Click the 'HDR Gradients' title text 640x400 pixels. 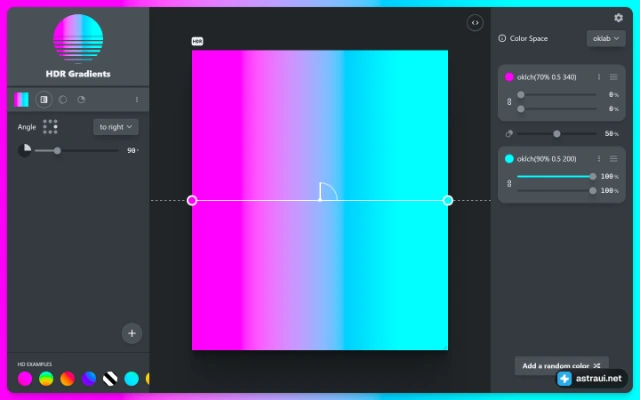click(x=78, y=74)
